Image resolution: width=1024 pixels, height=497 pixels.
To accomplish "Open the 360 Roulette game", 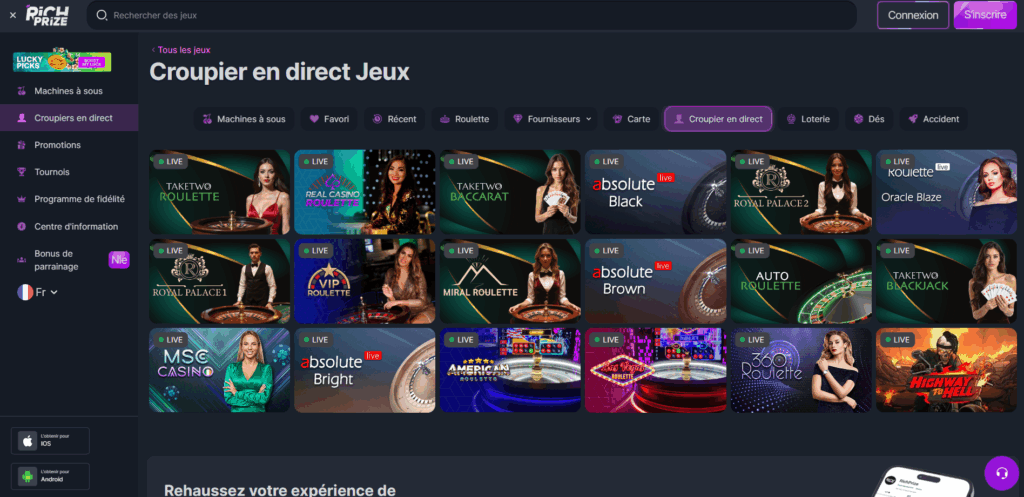I will (801, 370).
